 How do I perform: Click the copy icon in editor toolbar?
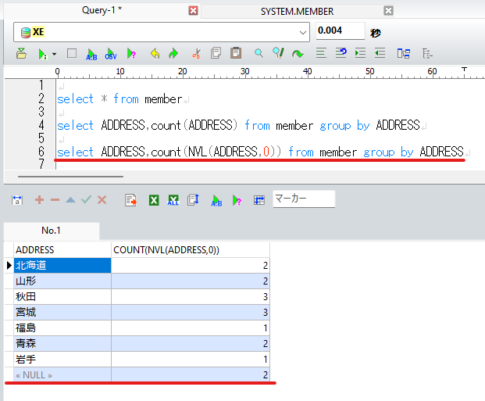(216, 53)
